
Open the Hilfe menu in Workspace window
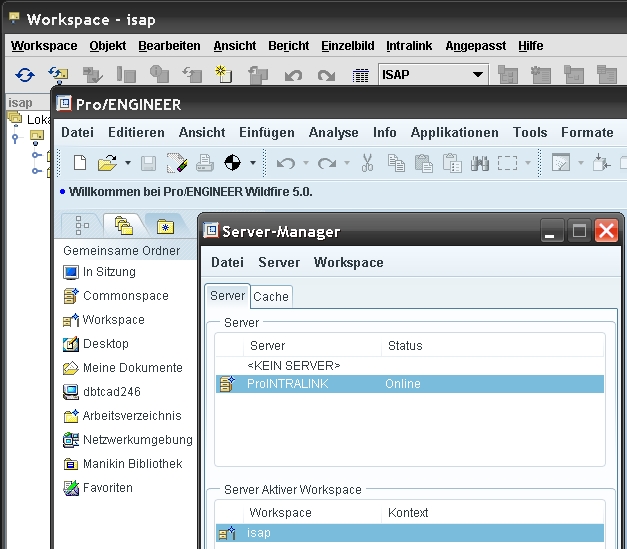(x=531, y=46)
